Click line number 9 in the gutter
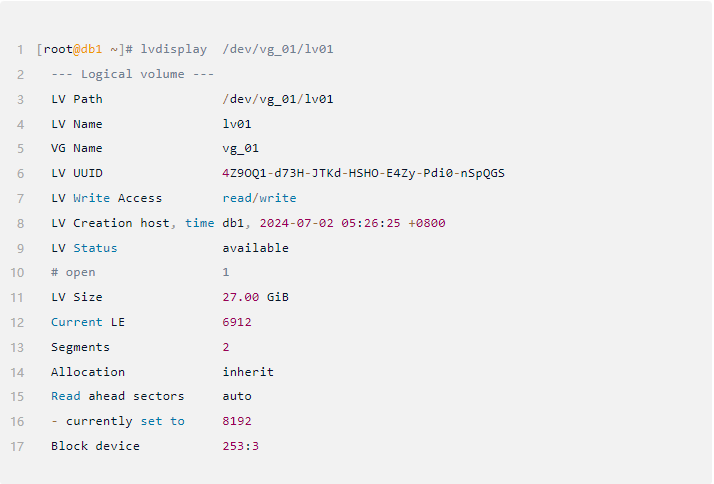Screen dimensions: 714x484 tap(20, 248)
